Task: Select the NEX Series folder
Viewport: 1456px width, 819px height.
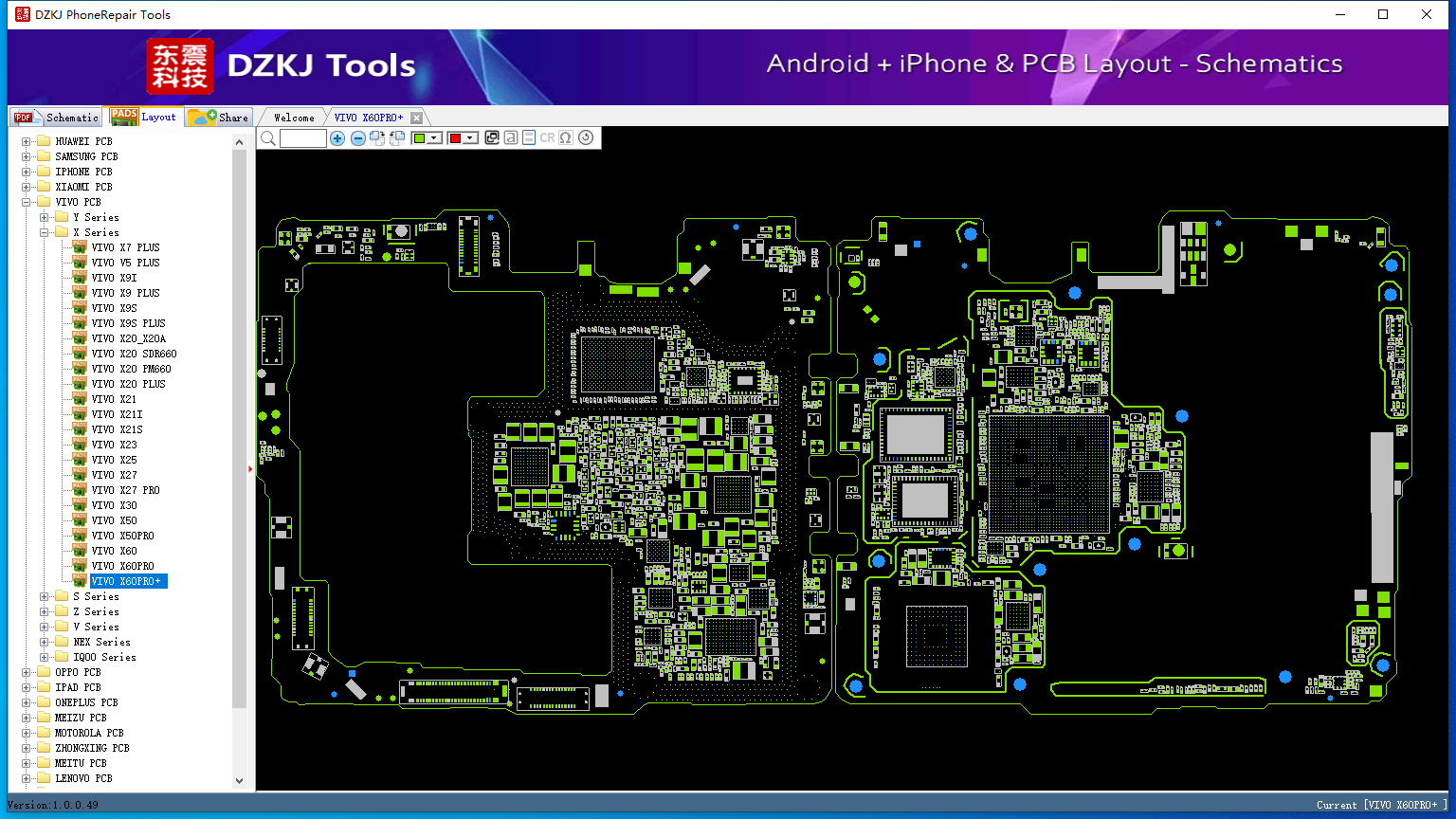Action: point(102,642)
